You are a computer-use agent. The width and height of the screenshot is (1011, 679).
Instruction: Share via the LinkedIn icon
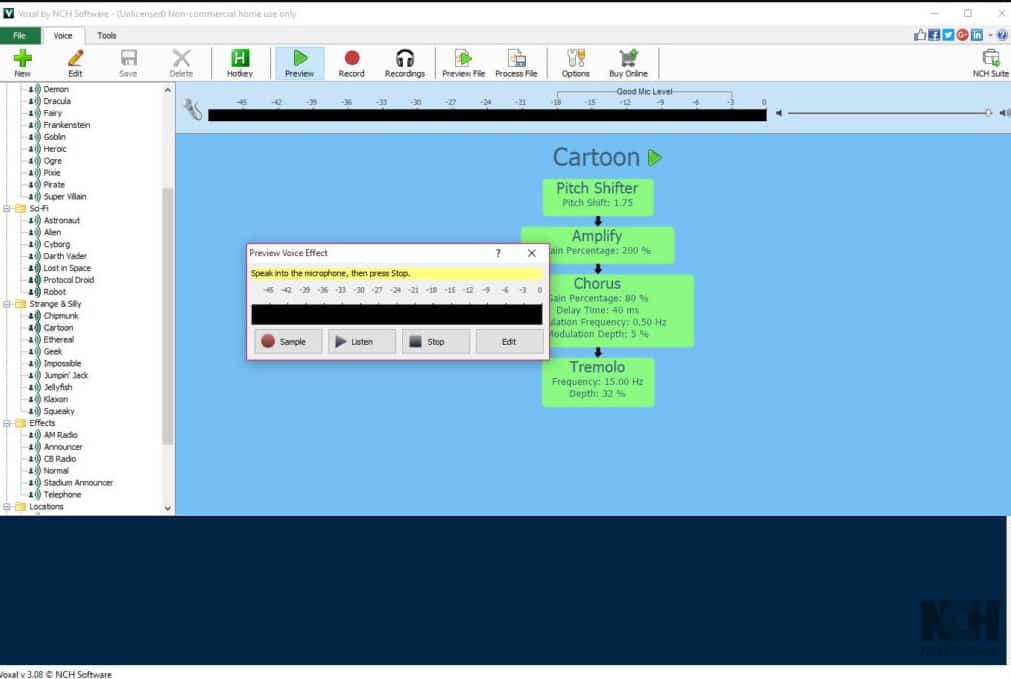click(977, 35)
